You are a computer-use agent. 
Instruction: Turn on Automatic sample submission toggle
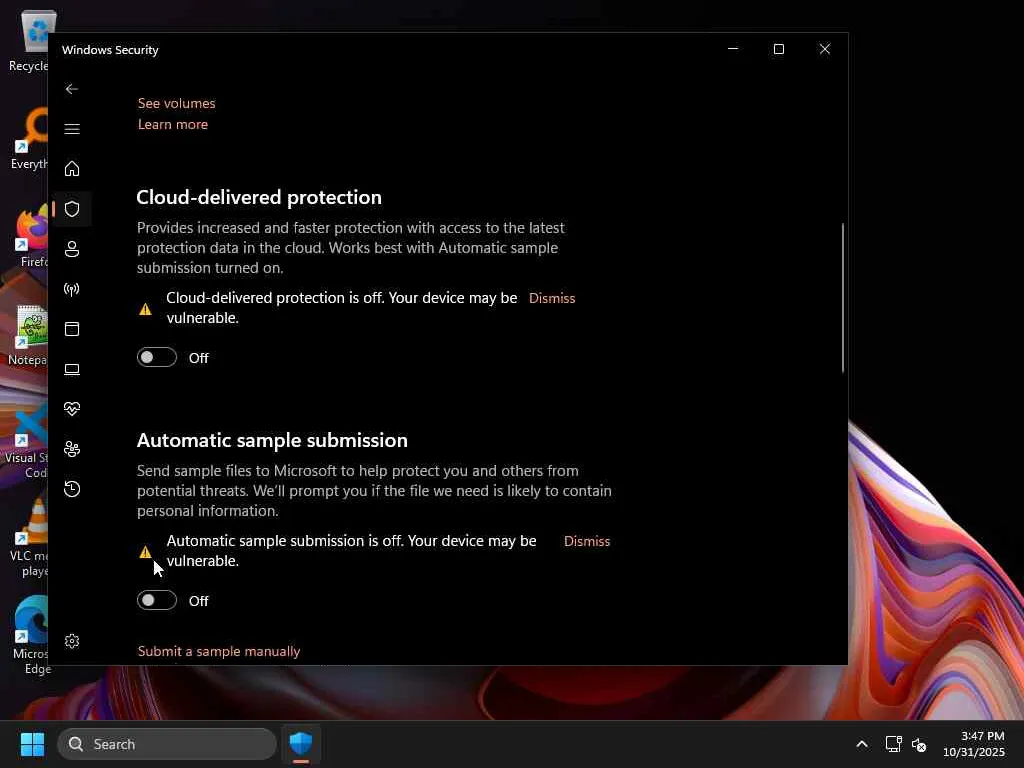(157, 600)
